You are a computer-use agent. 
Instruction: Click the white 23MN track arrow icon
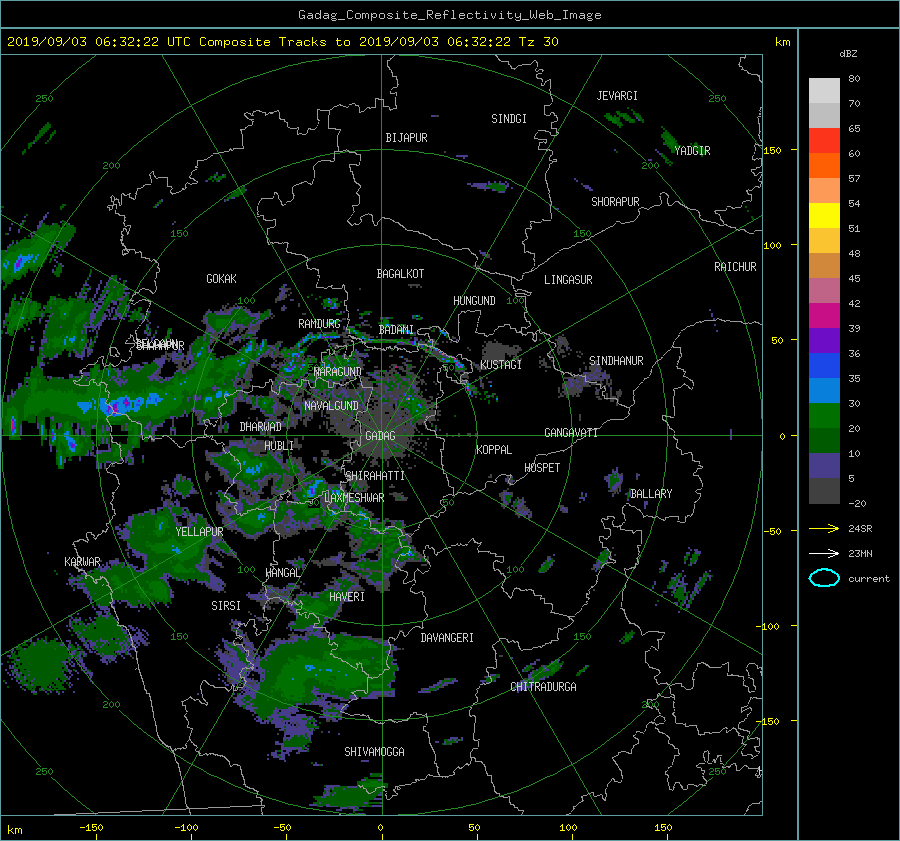(824, 553)
